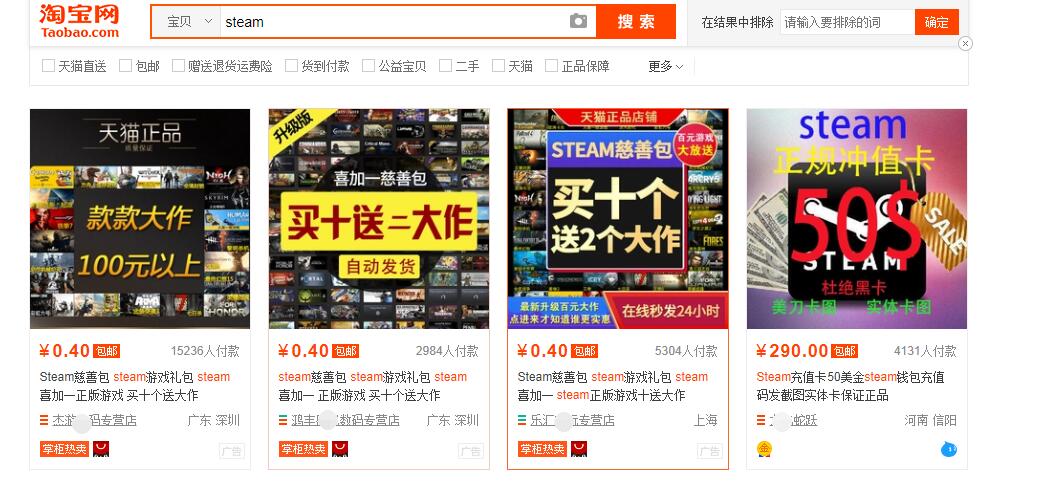Click the camera image-search icon
This screenshot has width=1058, height=485.
pyautogui.click(x=578, y=22)
